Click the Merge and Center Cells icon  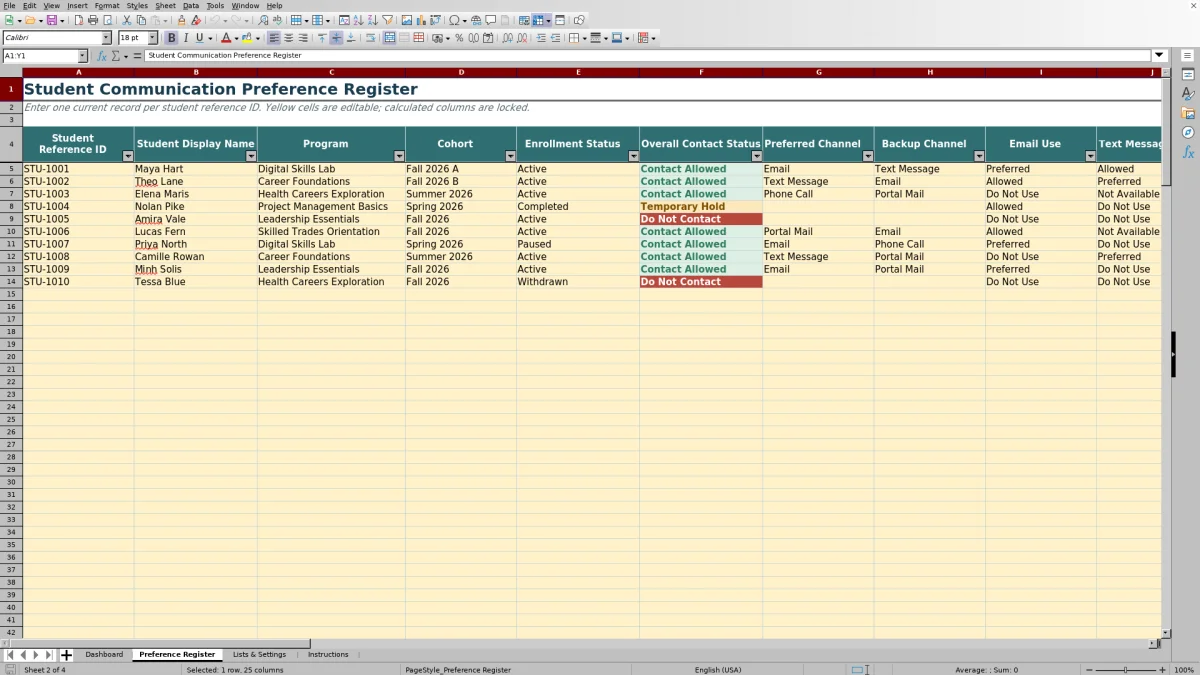390,38
